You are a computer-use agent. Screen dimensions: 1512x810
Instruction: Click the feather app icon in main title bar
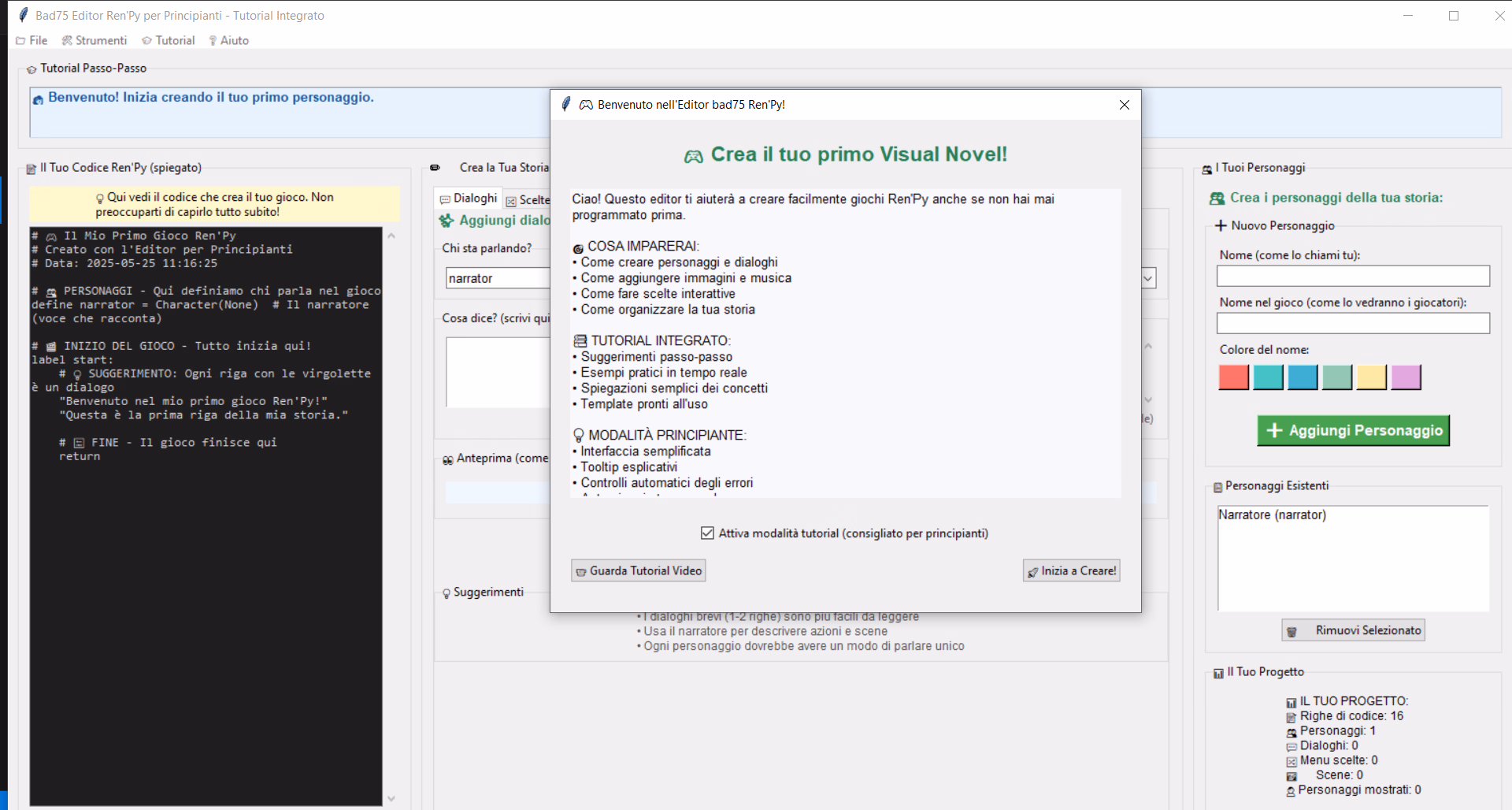pyautogui.click(x=23, y=15)
